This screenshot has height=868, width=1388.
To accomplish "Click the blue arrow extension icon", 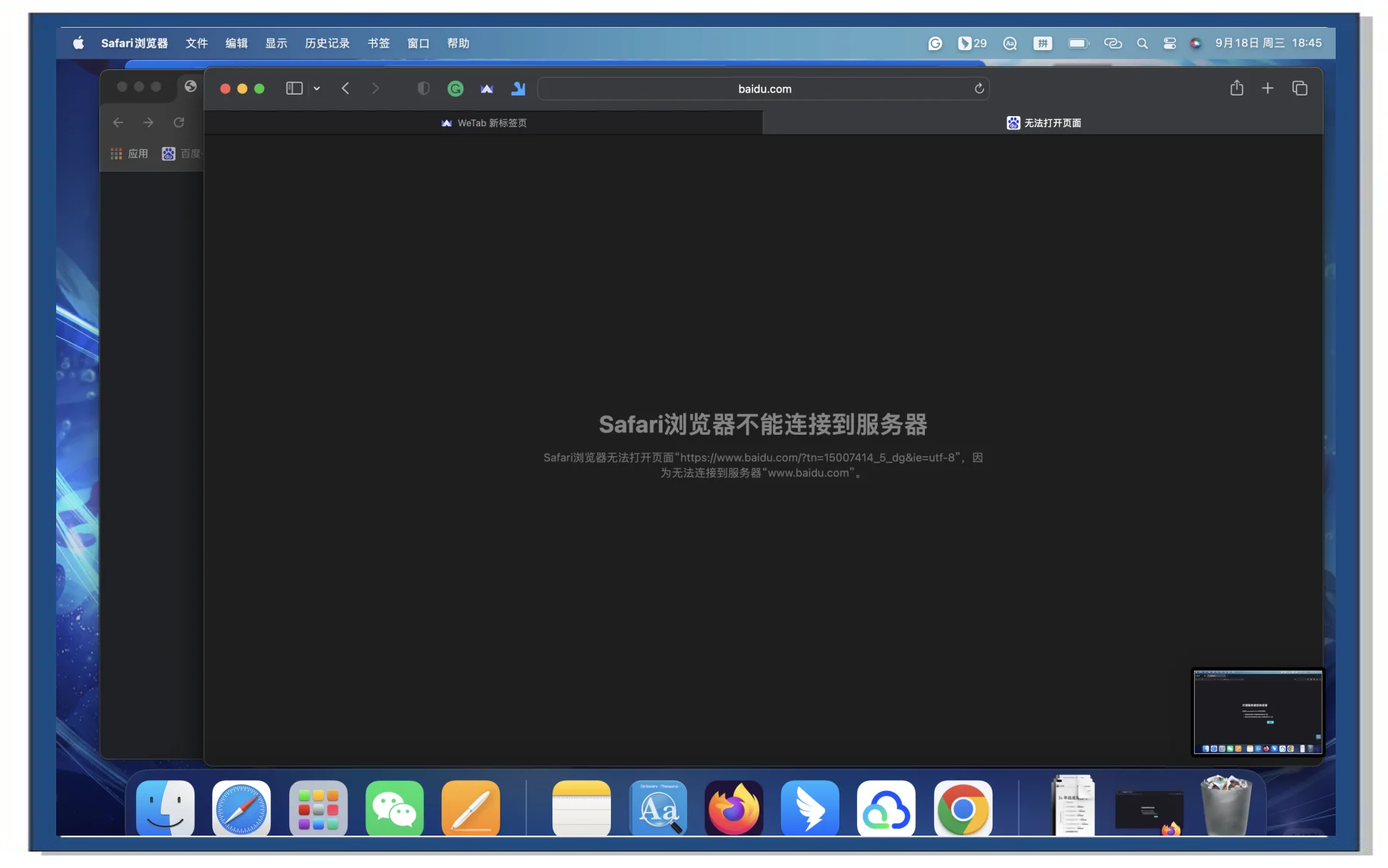I will pyautogui.click(x=518, y=88).
